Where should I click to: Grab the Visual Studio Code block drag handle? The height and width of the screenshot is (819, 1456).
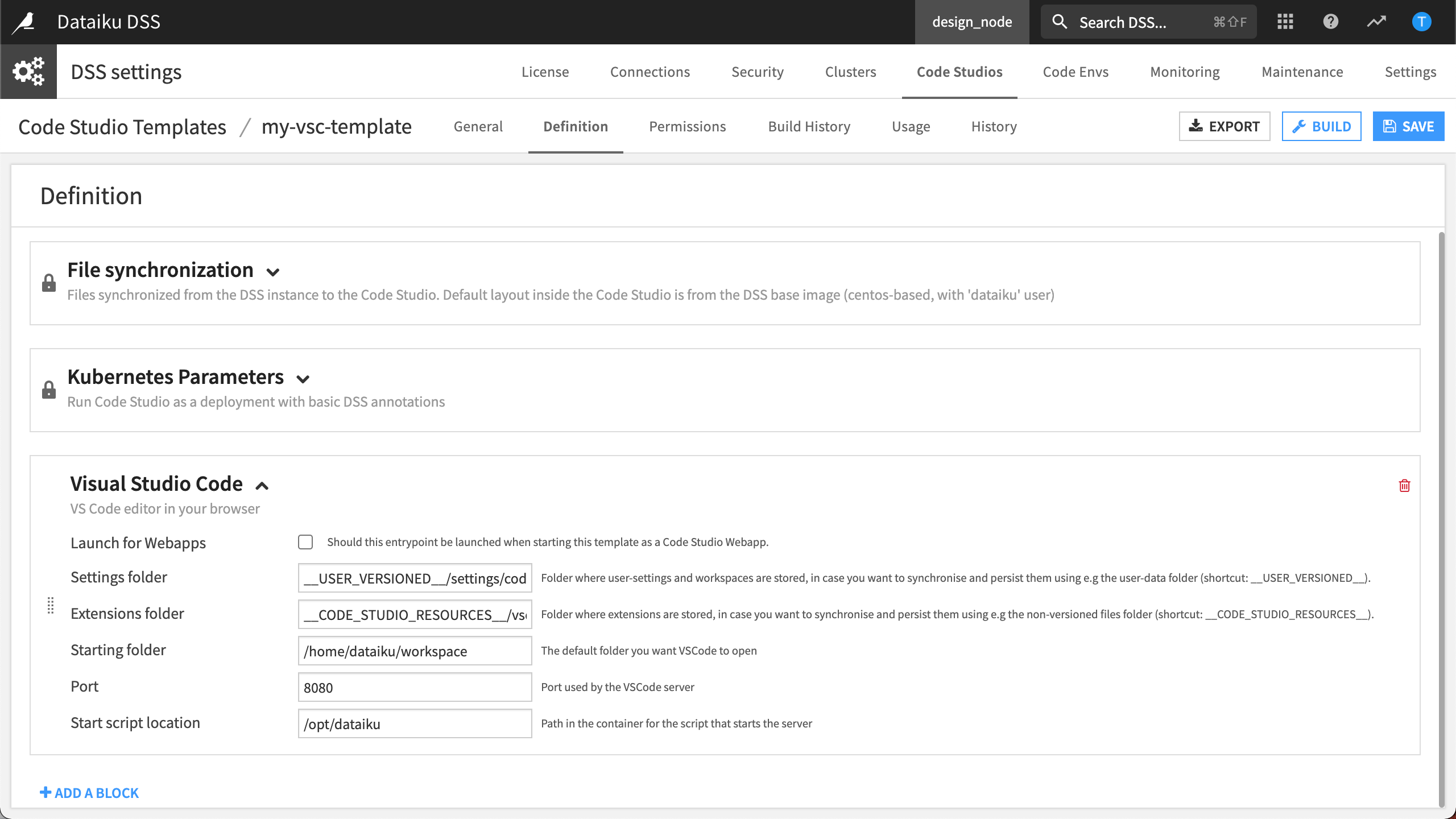click(x=51, y=606)
